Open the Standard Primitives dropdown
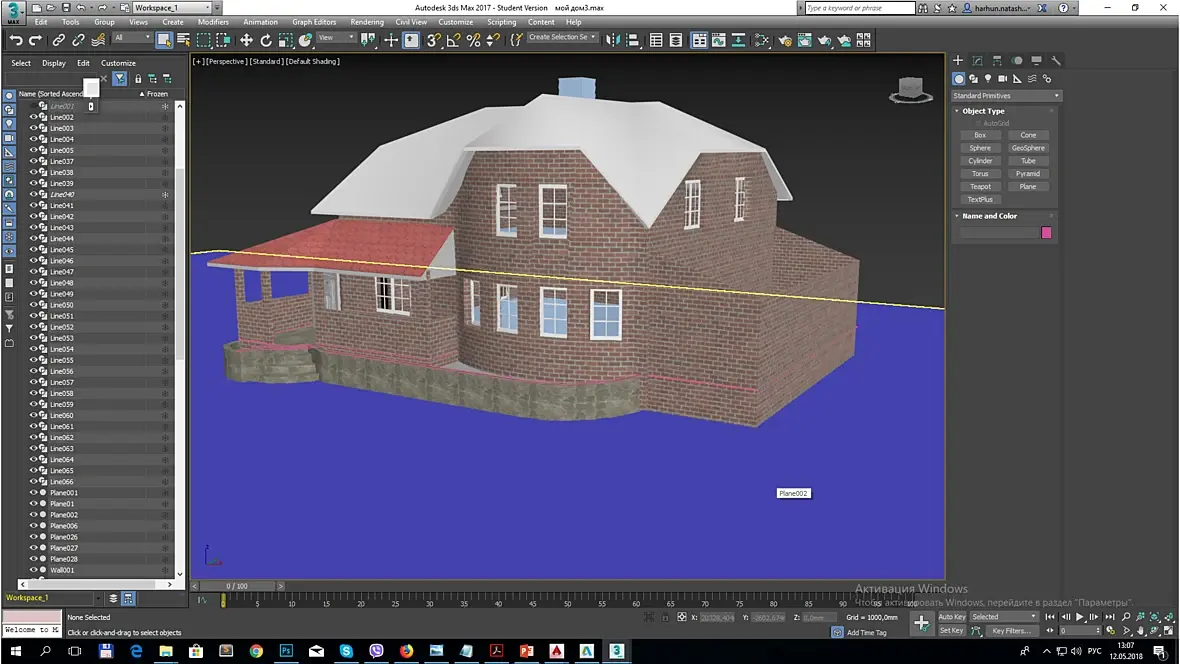 click(x=1007, y=96)
